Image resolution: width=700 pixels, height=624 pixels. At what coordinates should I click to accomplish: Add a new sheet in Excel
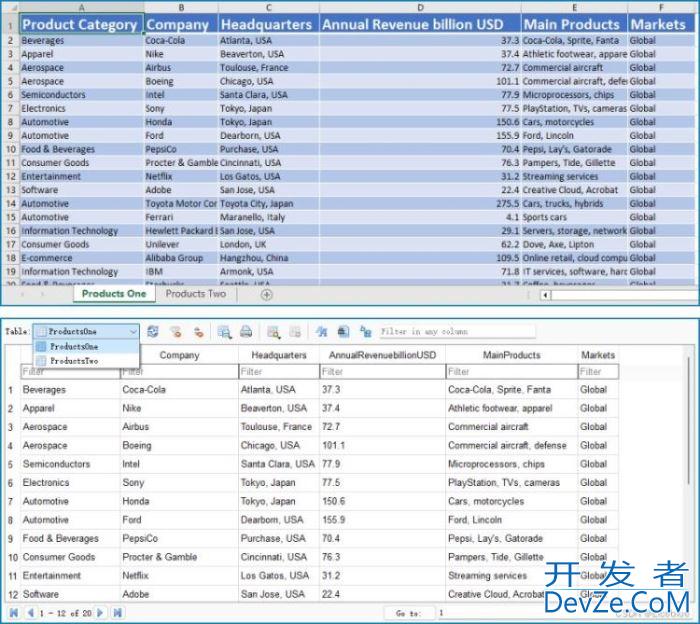click(x=267, y=295)
